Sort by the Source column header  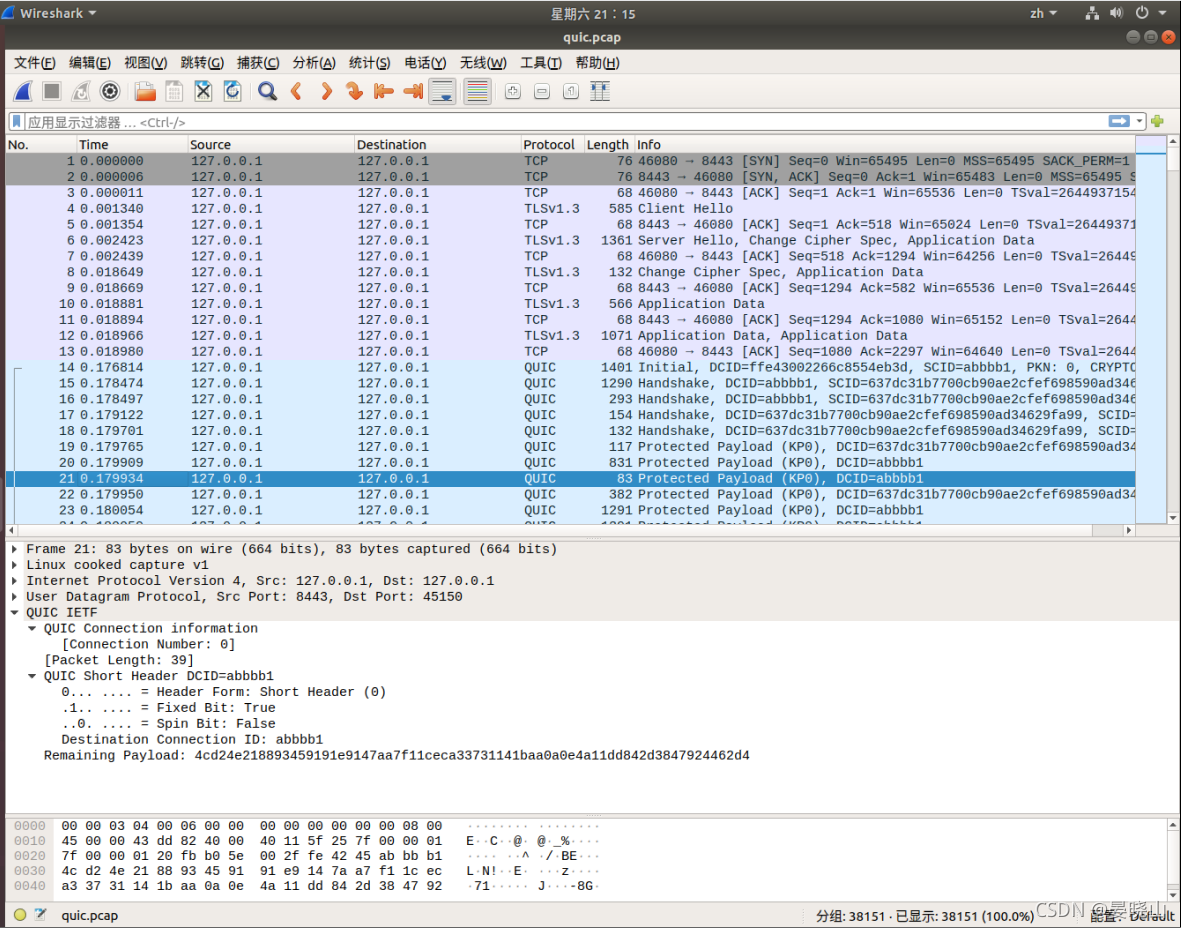tap(270, 145)
